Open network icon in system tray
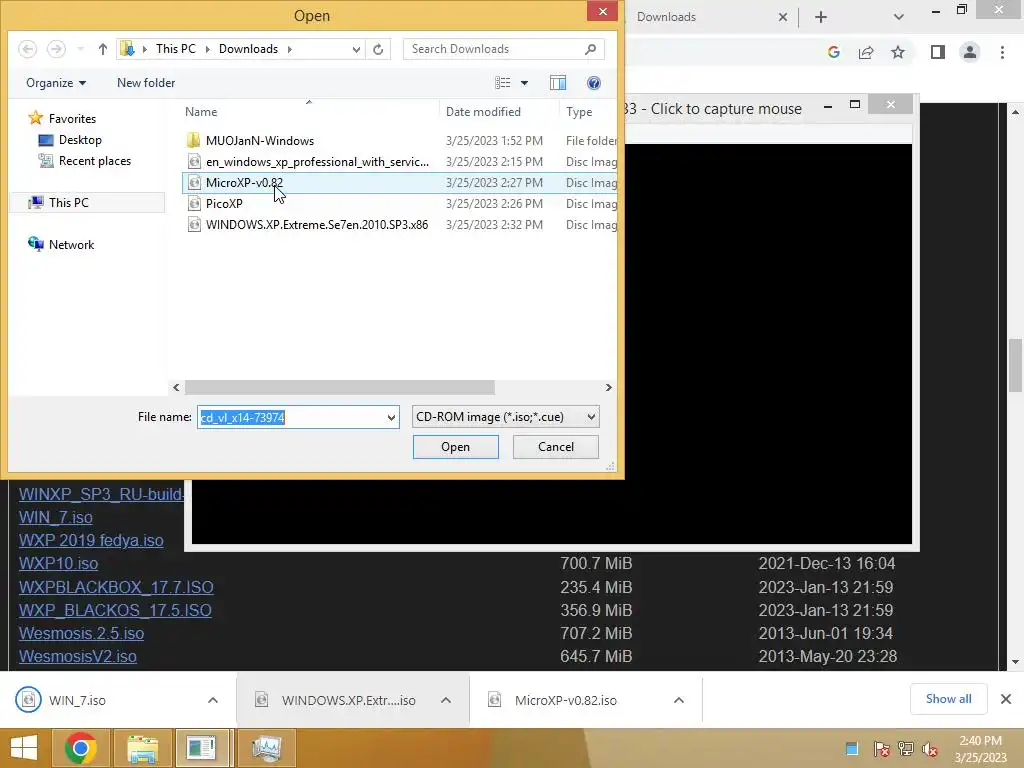Screen dimensions: 1024x768 [906, 748]
